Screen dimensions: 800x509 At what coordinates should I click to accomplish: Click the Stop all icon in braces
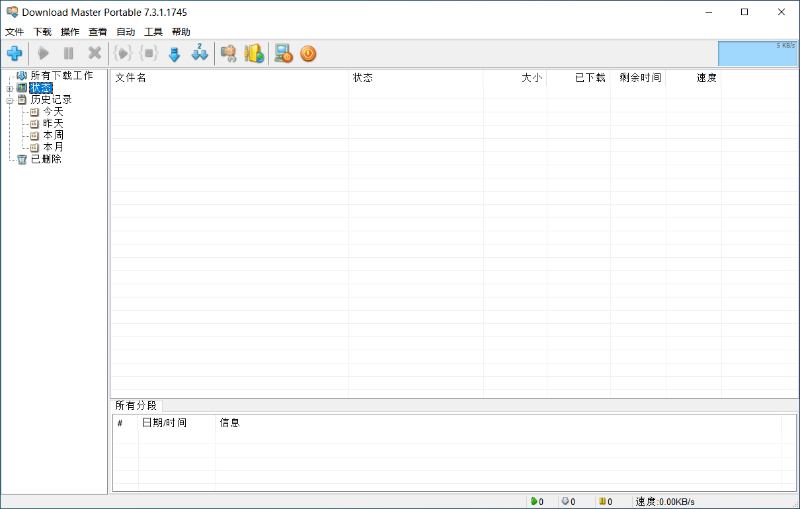tap(148, 53)
